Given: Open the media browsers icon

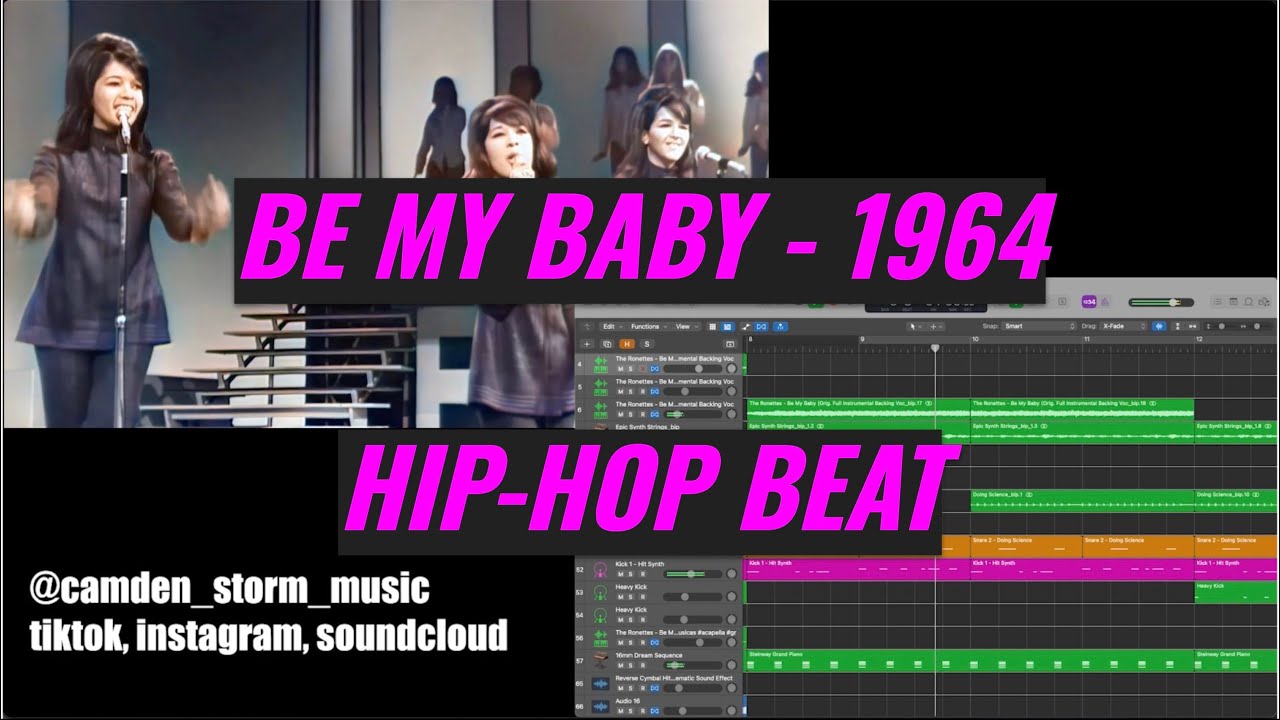Looking at the screenshot, I should 1264,302.
